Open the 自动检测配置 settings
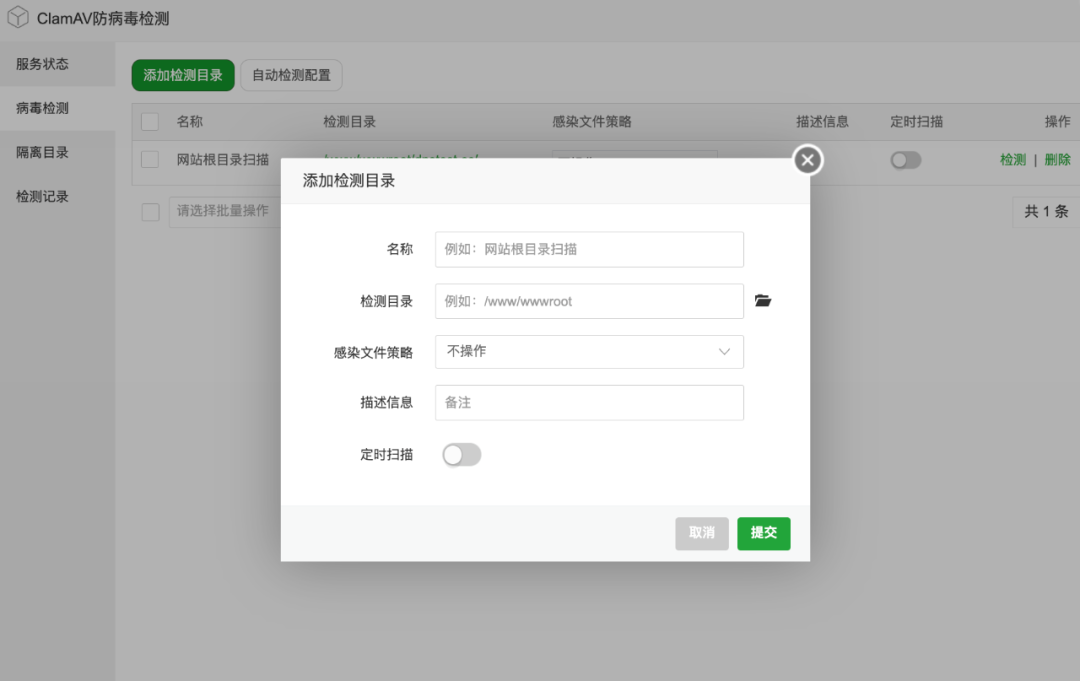The height and width of the screenshot is (681, 1080). coord(291,75)
